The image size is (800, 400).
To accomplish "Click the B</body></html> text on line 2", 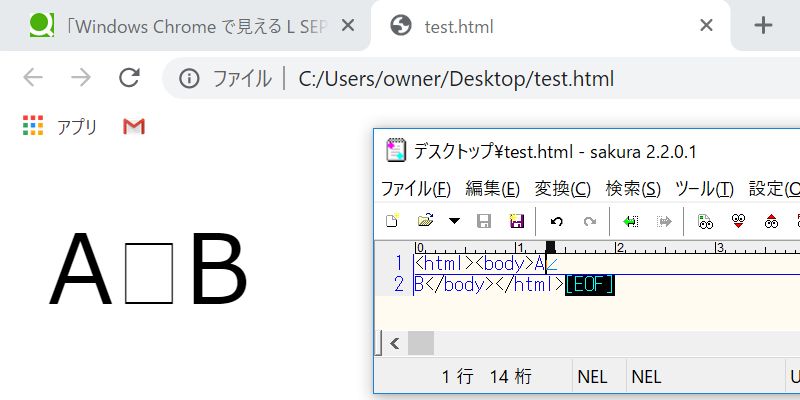I will click(489, 285).
